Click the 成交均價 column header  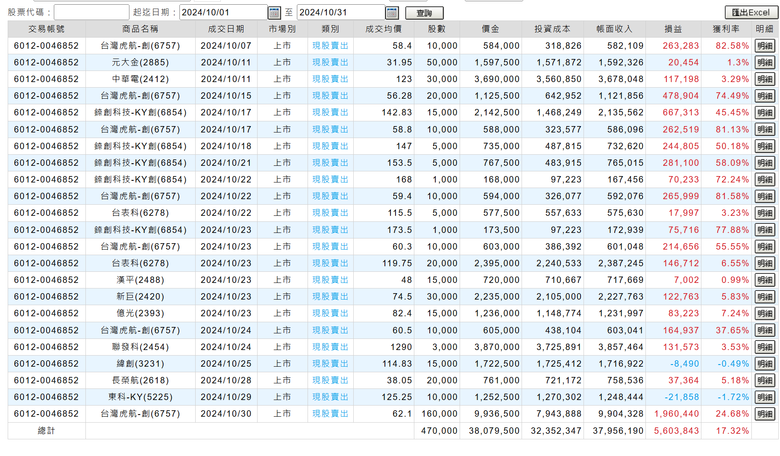(x=383, y=29)
